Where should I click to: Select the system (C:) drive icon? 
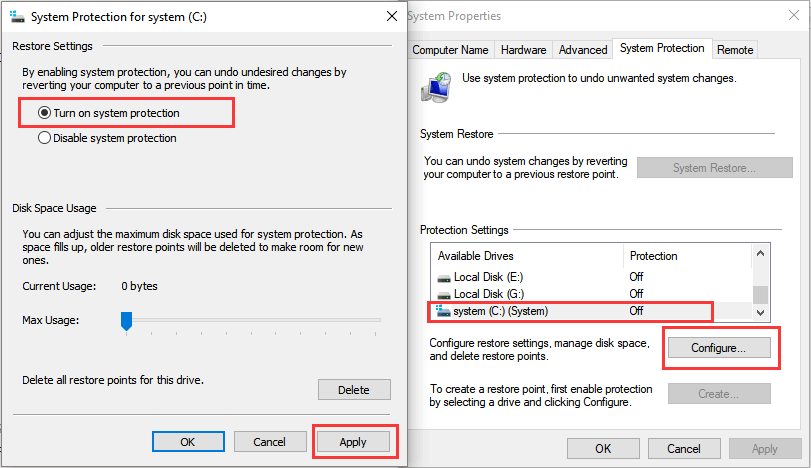click(x=445, y=312)
